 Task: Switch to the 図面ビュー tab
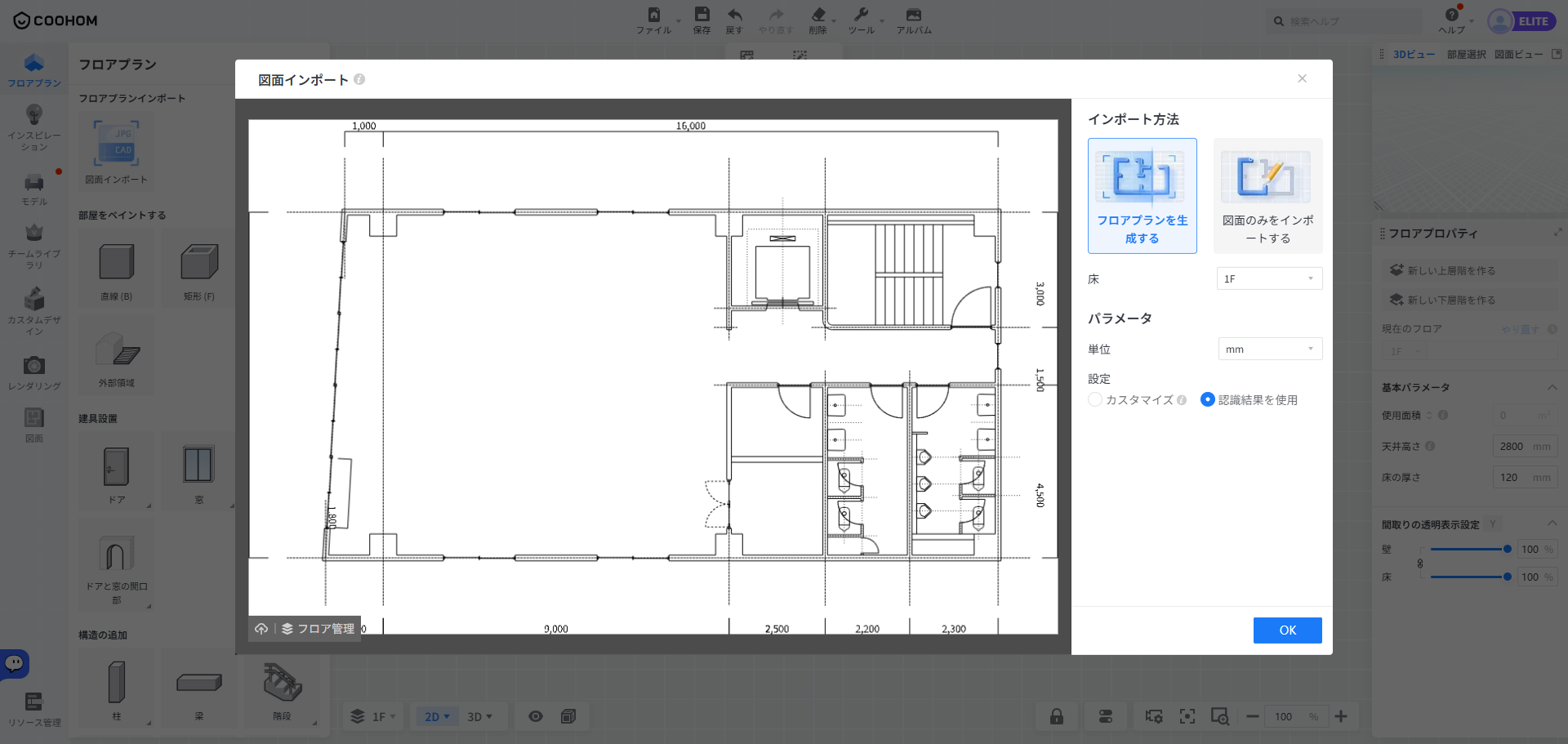click(x=1518, y=54)
